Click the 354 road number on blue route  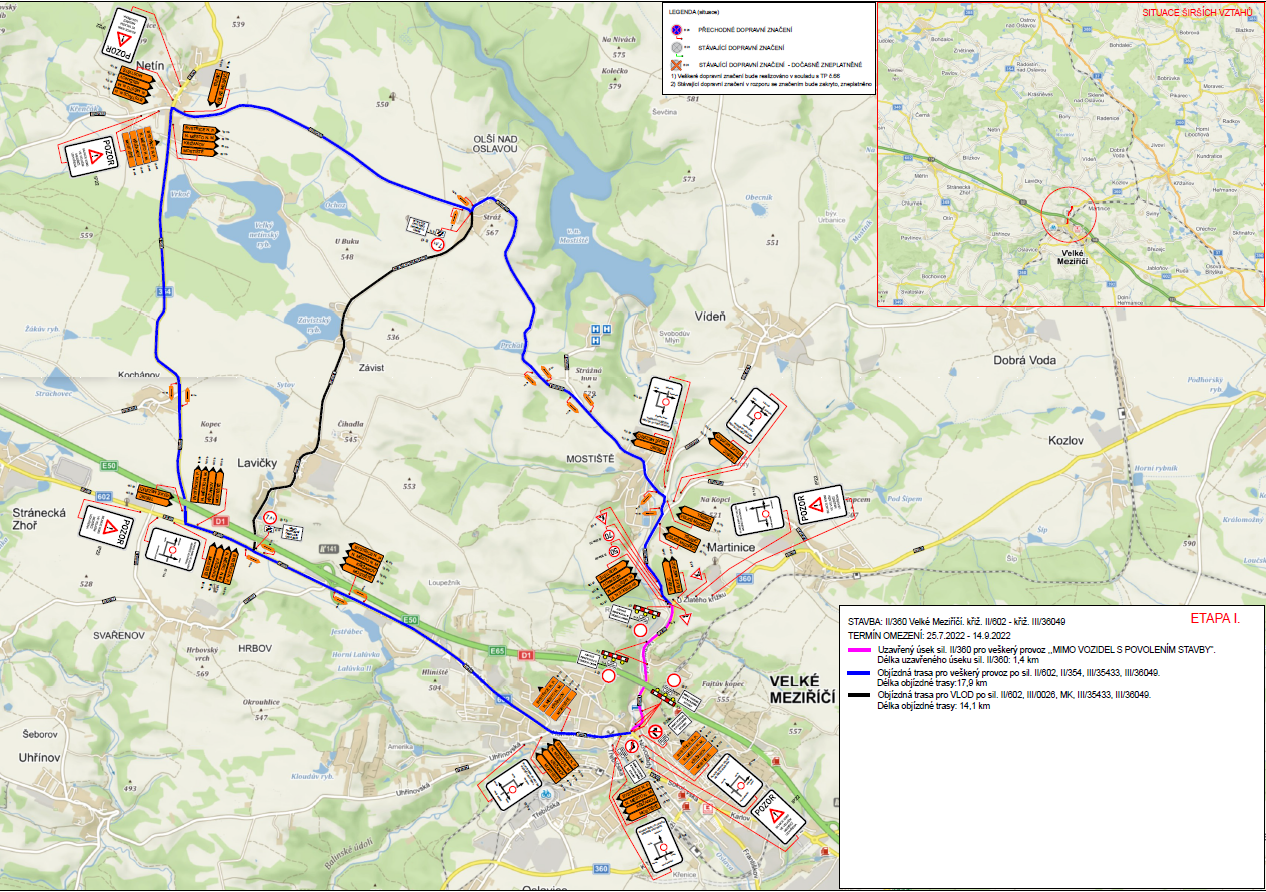(x=165, y=291)
